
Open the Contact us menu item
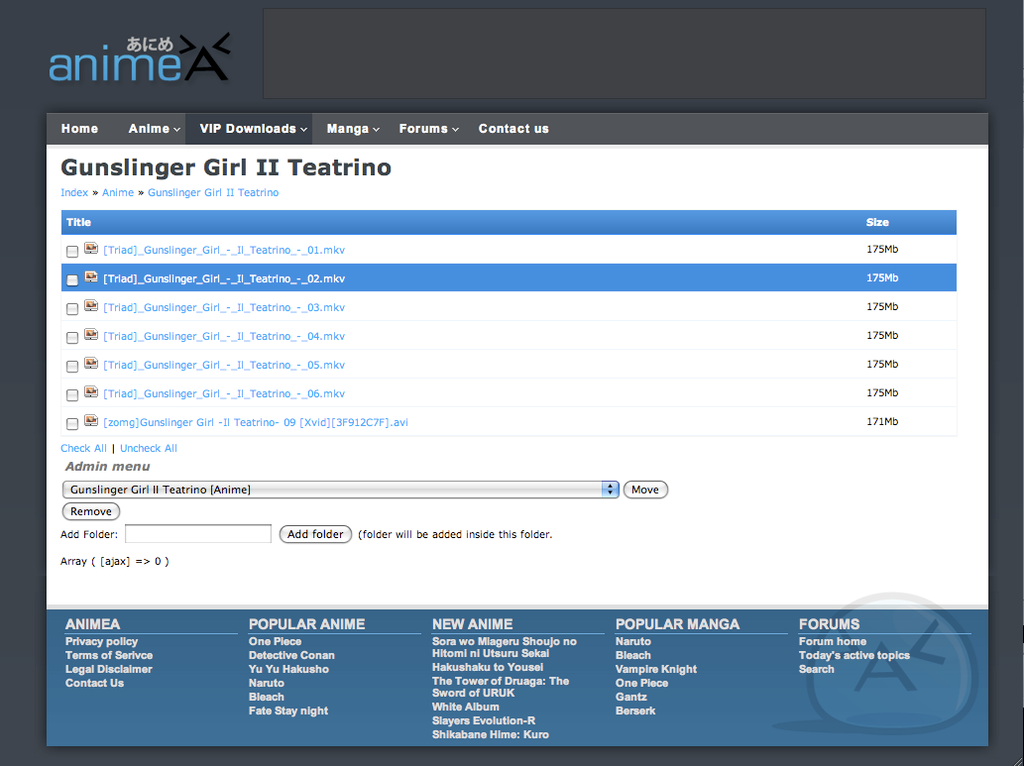[513, 129]
